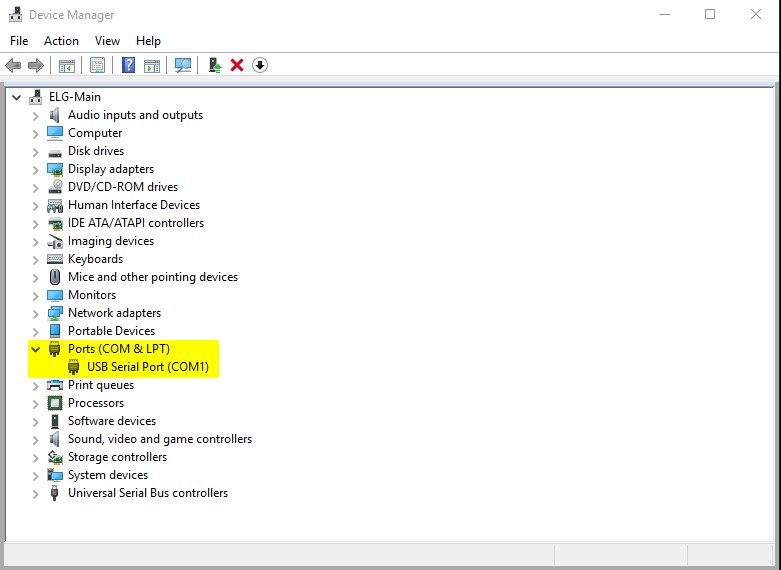Expand the Universal Serial Bus controllers node
The image size is (781, 570).
tap(36, 493)
